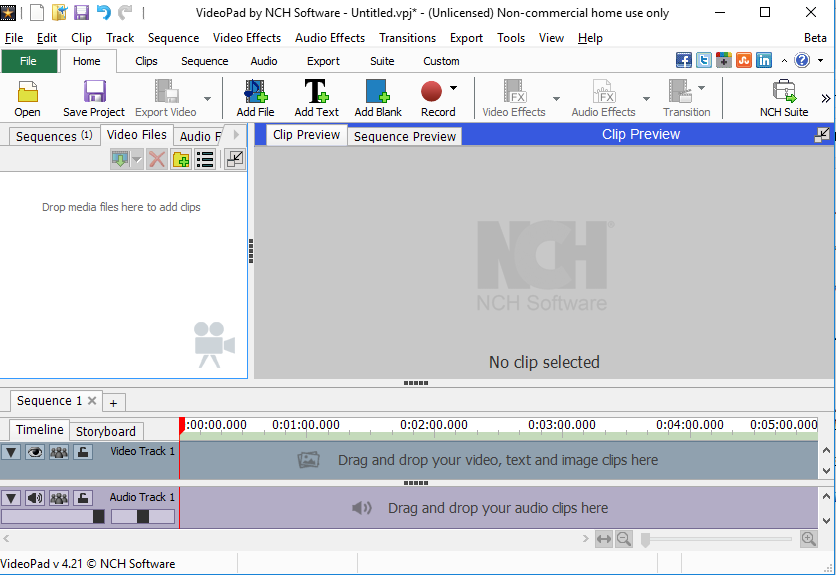Click the Add Text icon
This screenshot has width=836, height=575.
316,91
